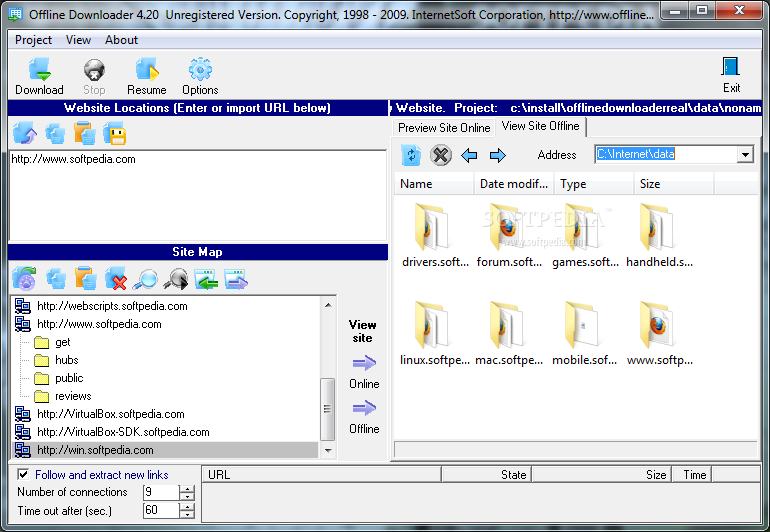Select the forum.soft... folder
The image size is (770, 532).
click(x=509, y=235)
